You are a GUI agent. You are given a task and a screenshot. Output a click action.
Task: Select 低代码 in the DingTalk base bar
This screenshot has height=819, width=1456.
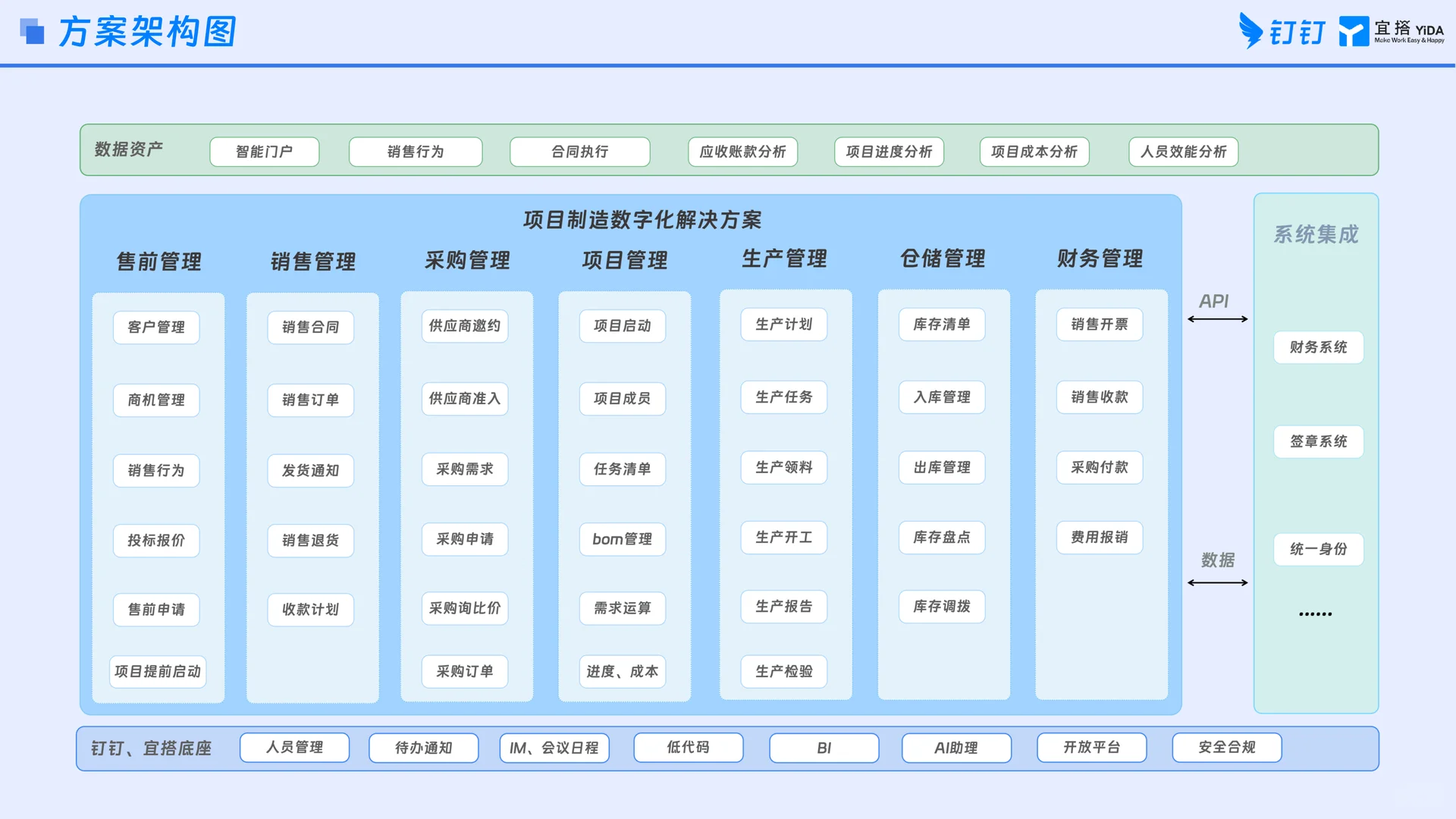(x=688, y=748)
